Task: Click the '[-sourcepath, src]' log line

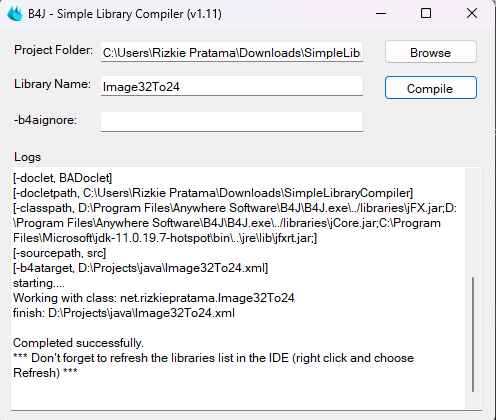Action: click(59, 253)
